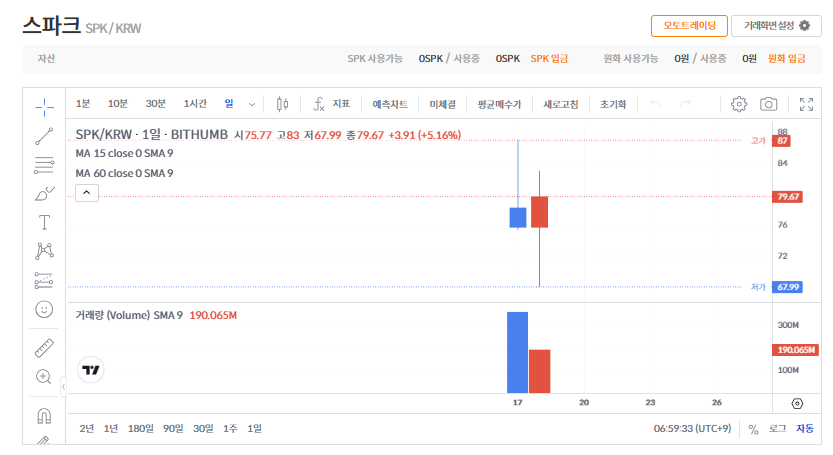833x455 pixels.
Task: Select the 일 daily interval
Action: 229,104
